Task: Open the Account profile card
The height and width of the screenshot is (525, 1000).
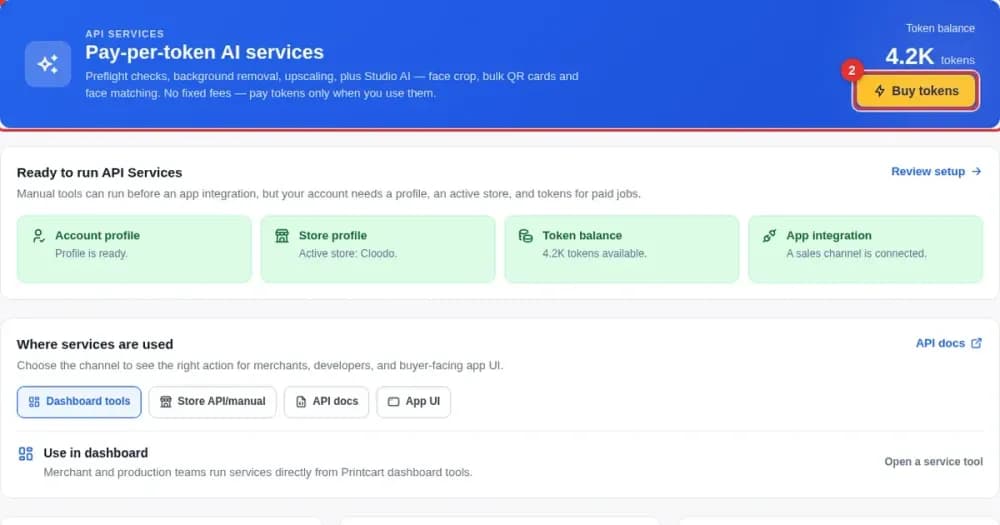Action: [134, 249]
